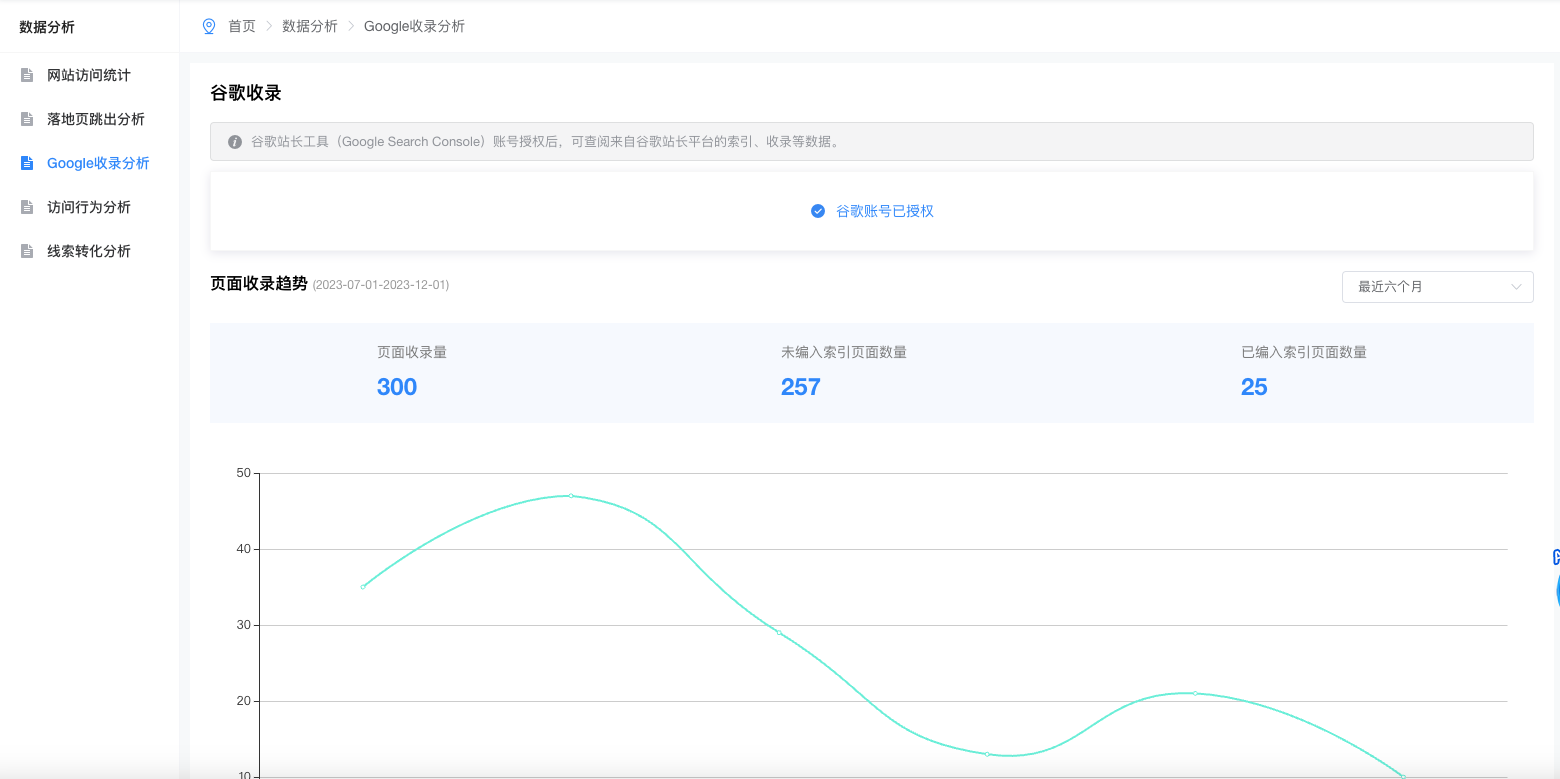Click the 谷歌账号已授权 status text
This screenshot has width=1560, height=779.
885,211
